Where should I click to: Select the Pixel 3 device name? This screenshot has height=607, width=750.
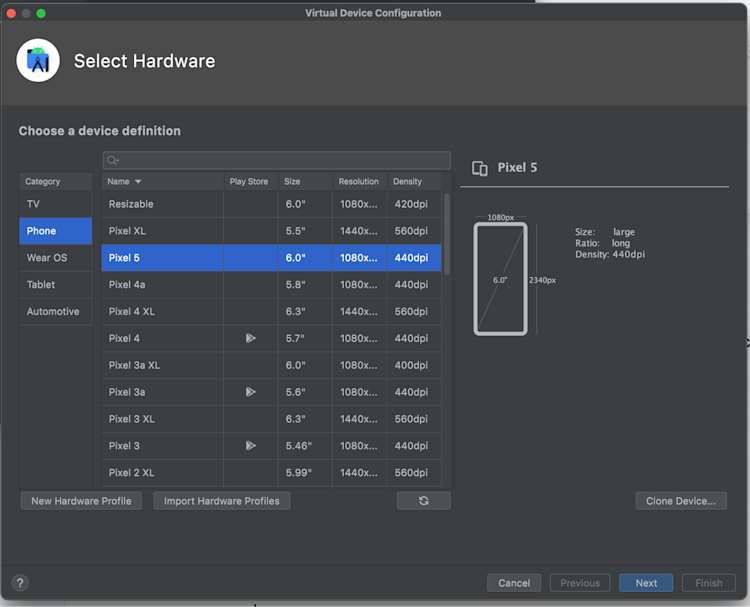pos(124,445)
